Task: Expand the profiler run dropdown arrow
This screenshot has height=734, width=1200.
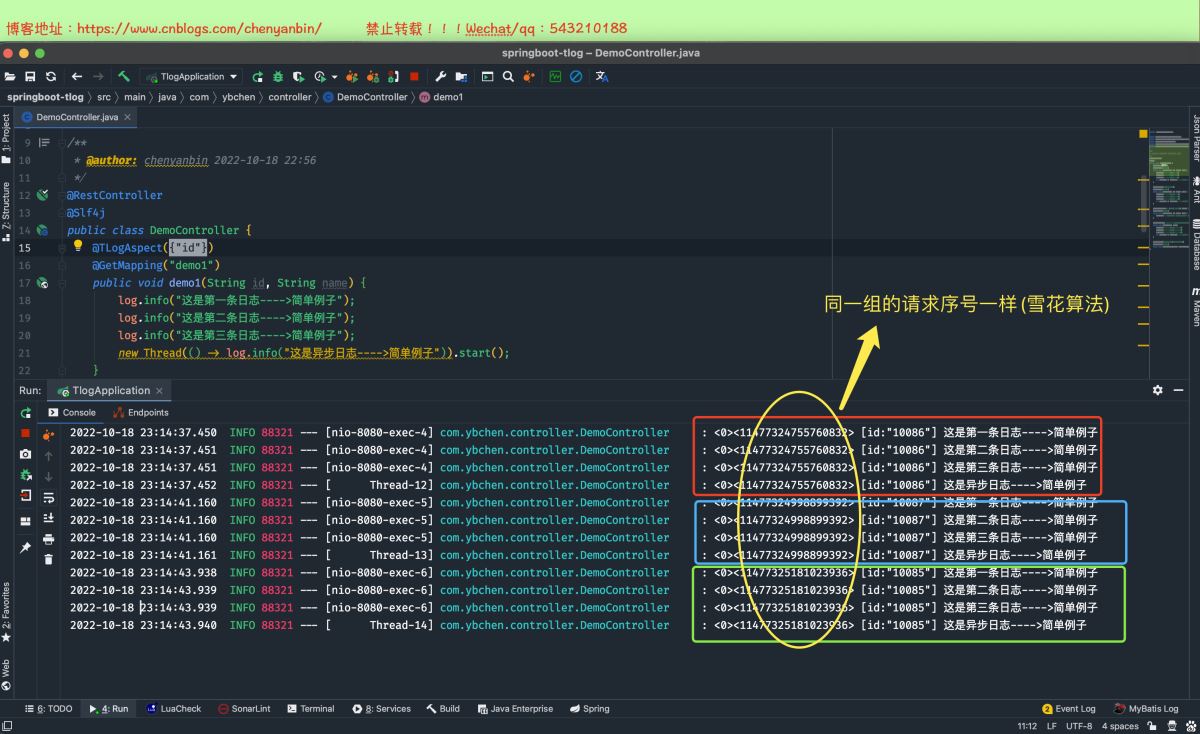Action: click(334, 77)
